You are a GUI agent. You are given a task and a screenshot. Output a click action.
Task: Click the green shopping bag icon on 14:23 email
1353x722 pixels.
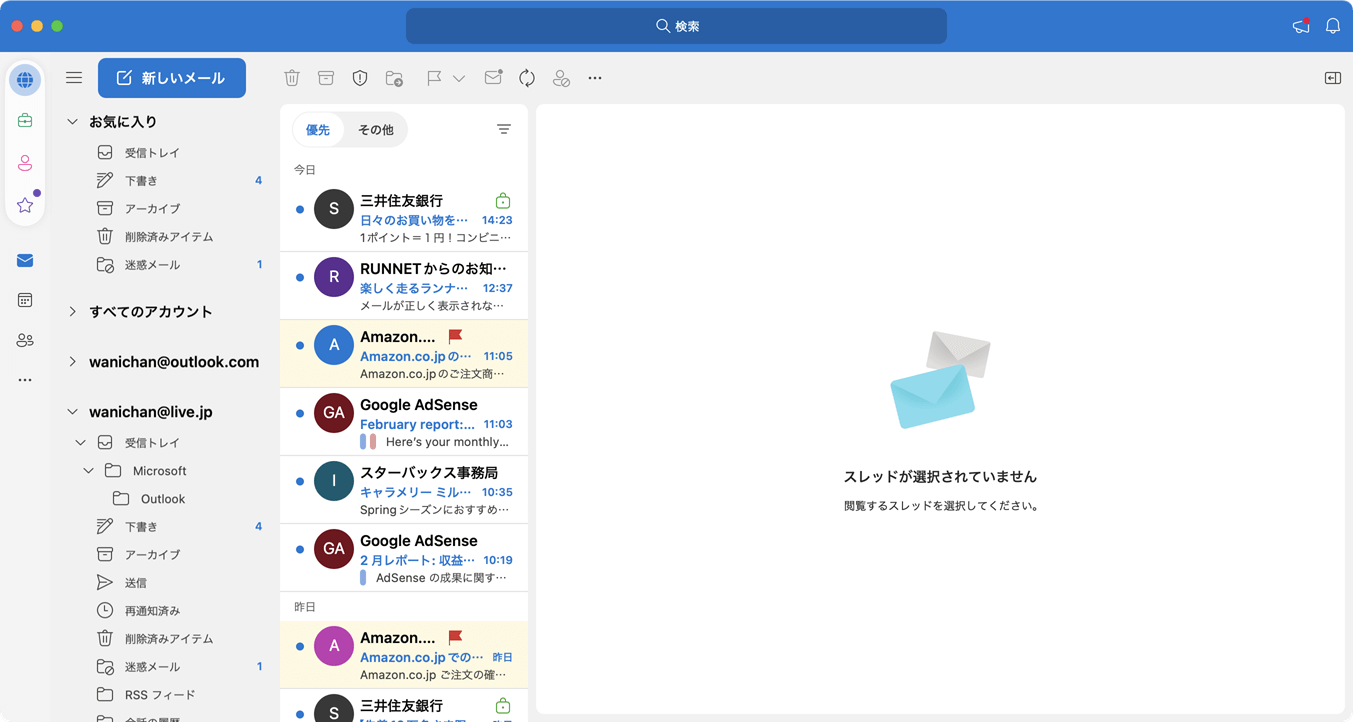(503, 201)
